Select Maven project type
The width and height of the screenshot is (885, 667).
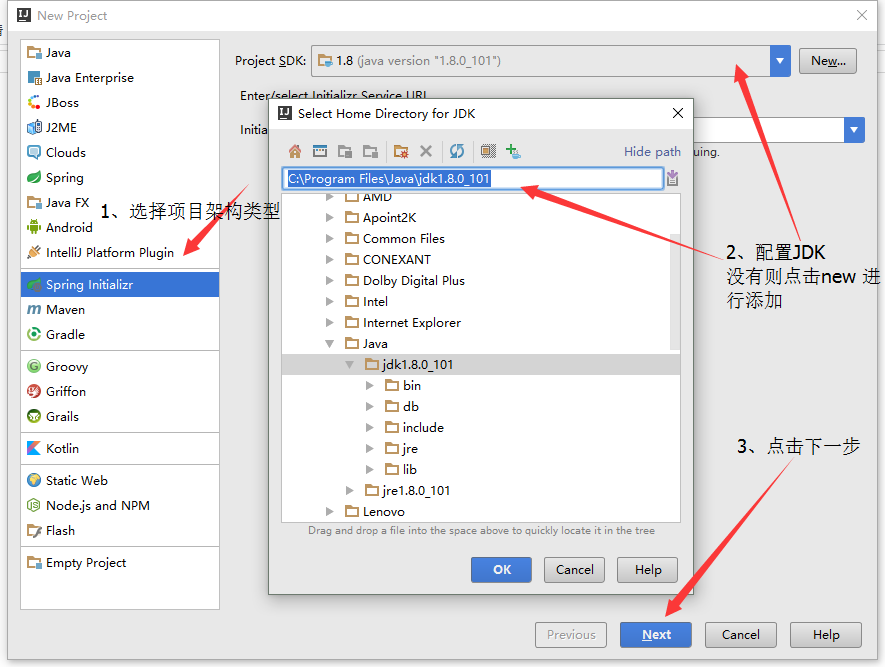(120, 309)
